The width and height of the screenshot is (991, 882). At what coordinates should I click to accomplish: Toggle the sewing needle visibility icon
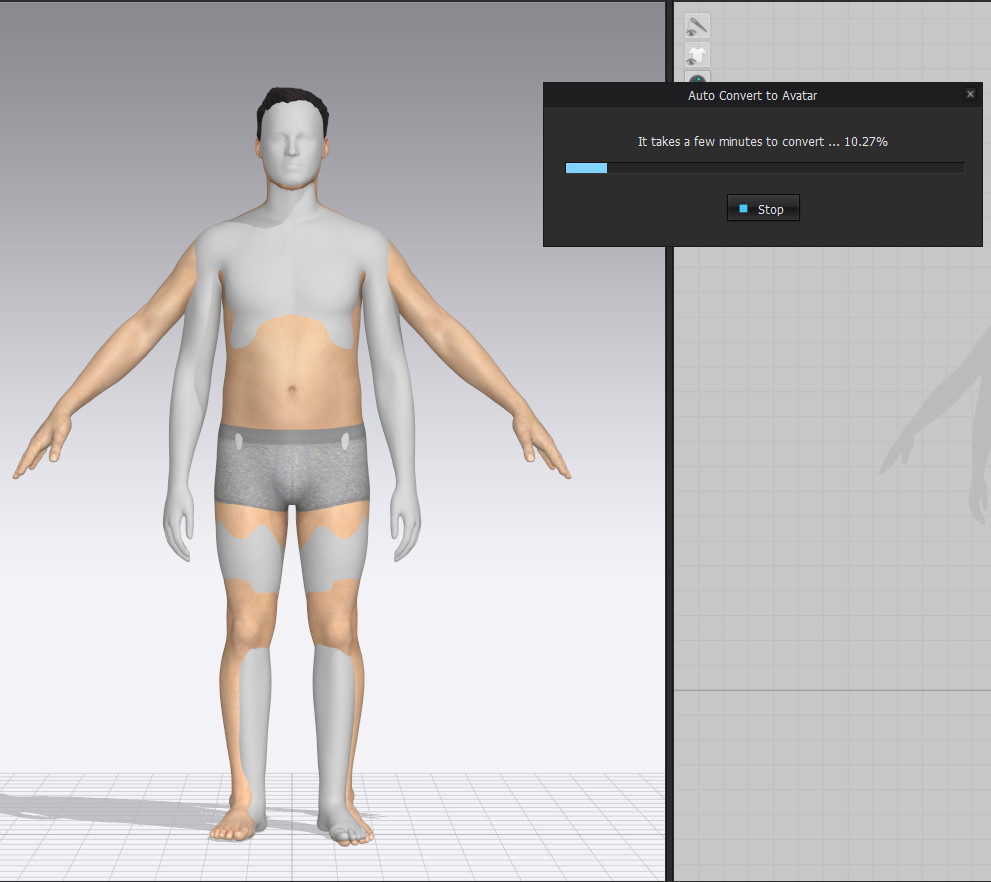tap(696, 27)
